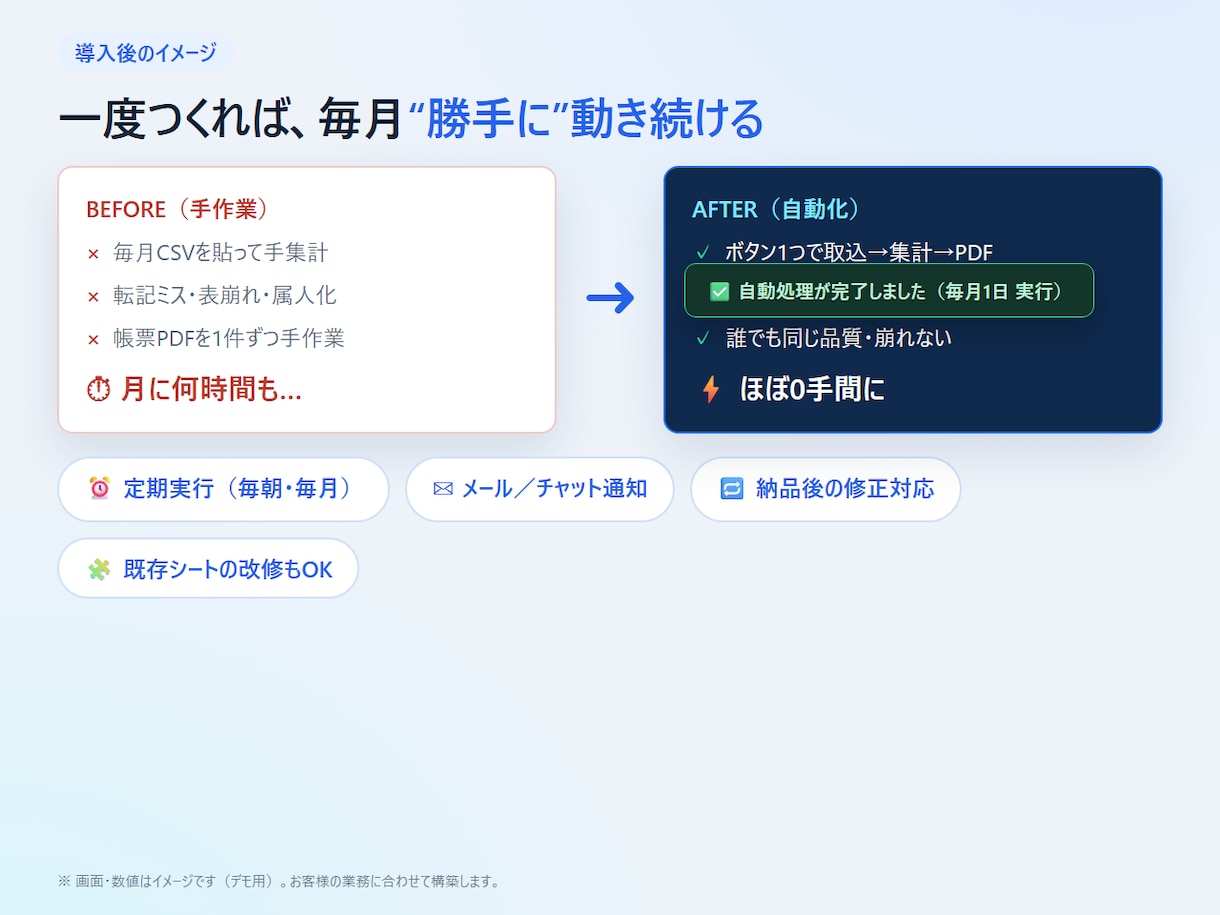Select the AFTER（自動化） heading
This screenshot has width=1220, height=915.
pos(777,209)
